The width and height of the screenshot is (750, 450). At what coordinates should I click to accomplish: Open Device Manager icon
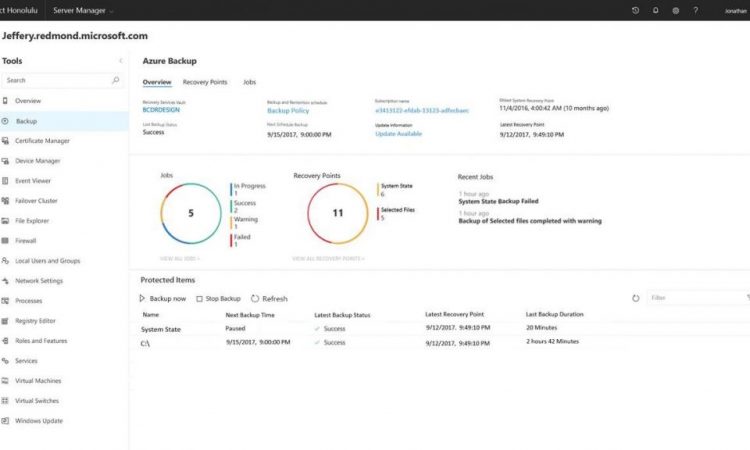[x=5, y=161]
